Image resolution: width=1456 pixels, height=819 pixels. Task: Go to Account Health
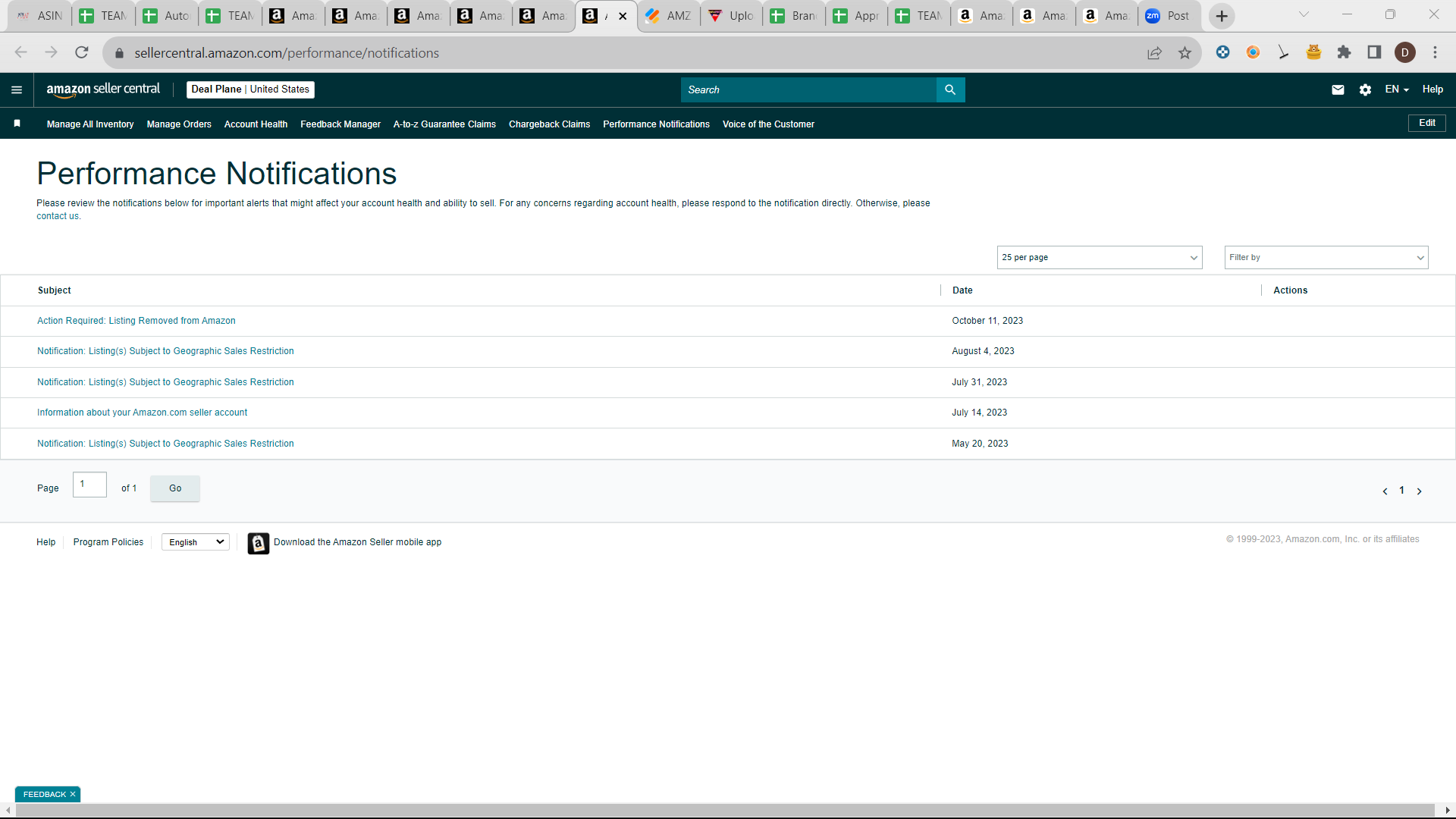[x=256, y=124]
